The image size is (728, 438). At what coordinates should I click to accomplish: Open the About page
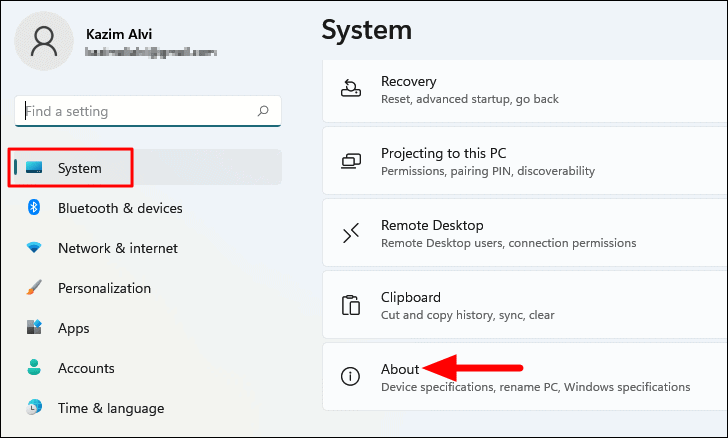point(525,377)
